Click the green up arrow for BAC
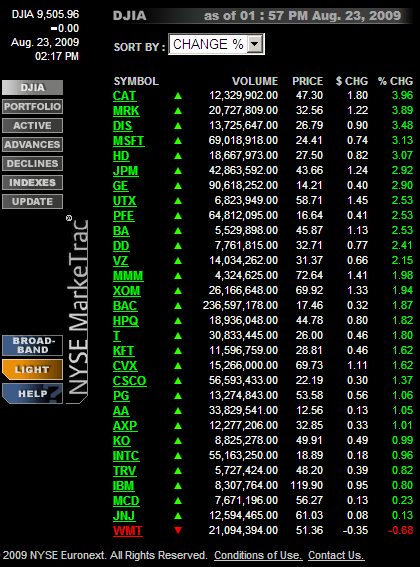This screenshot has width=420, height=567. click(178, 306)
